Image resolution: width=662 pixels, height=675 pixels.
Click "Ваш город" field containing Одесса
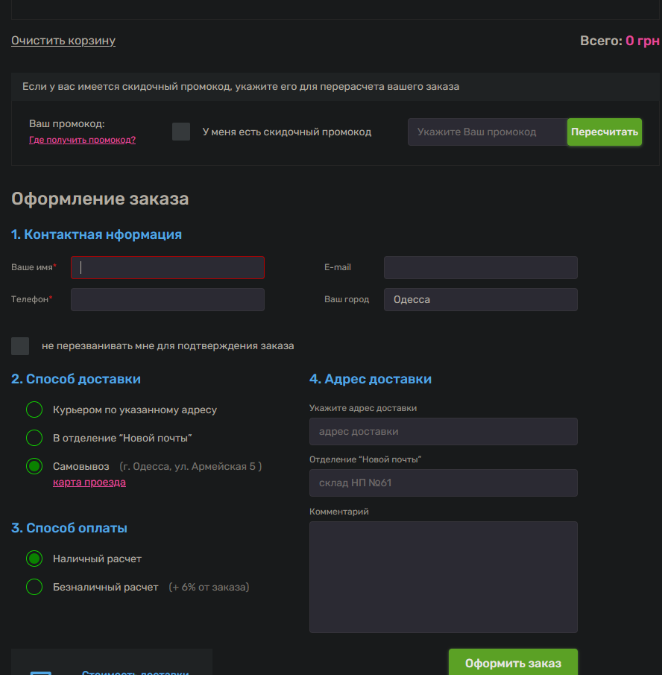pos(480,299)
